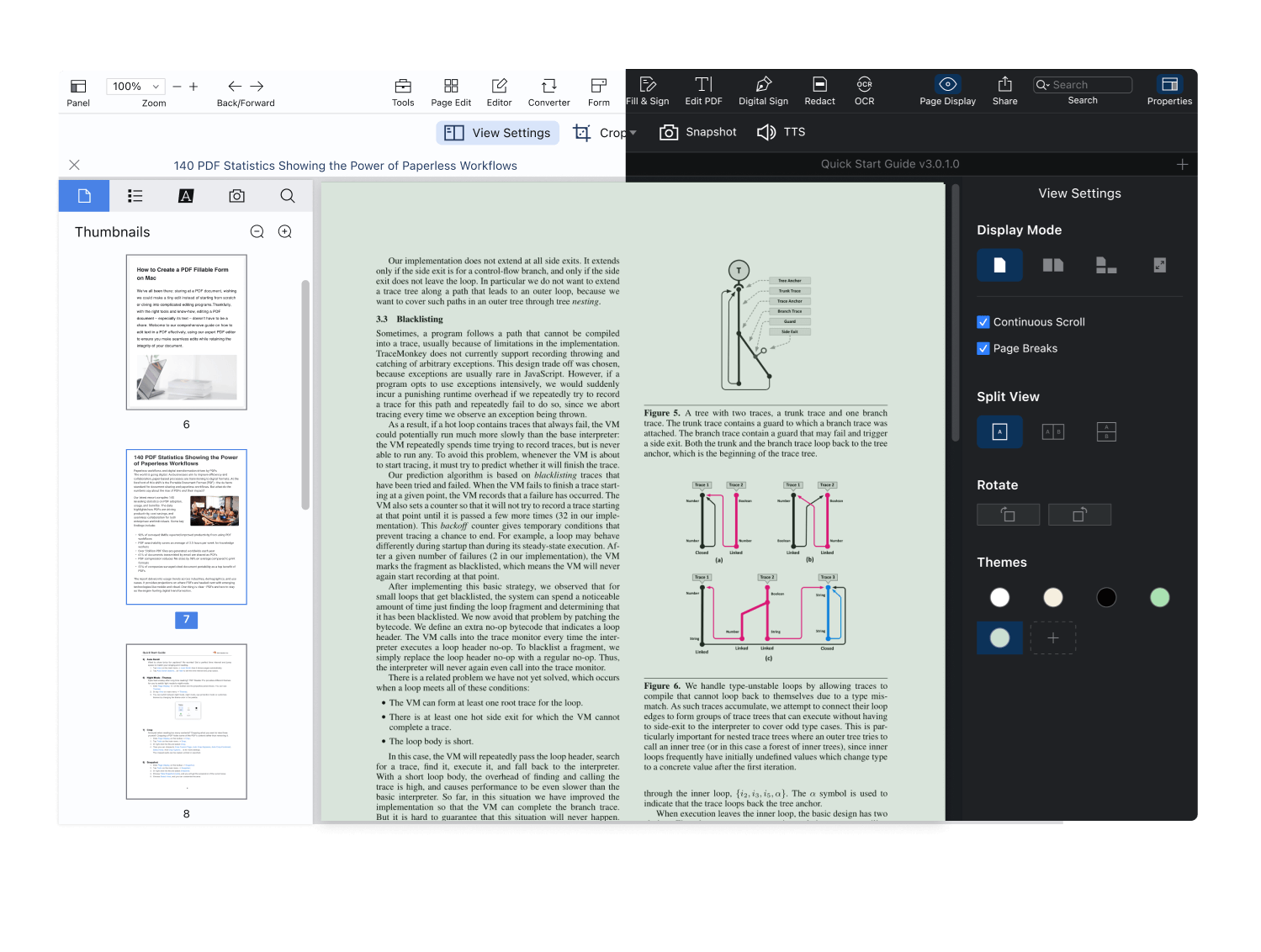Uncheck Continuous Scroll
1261x952 pixels.
983,322
